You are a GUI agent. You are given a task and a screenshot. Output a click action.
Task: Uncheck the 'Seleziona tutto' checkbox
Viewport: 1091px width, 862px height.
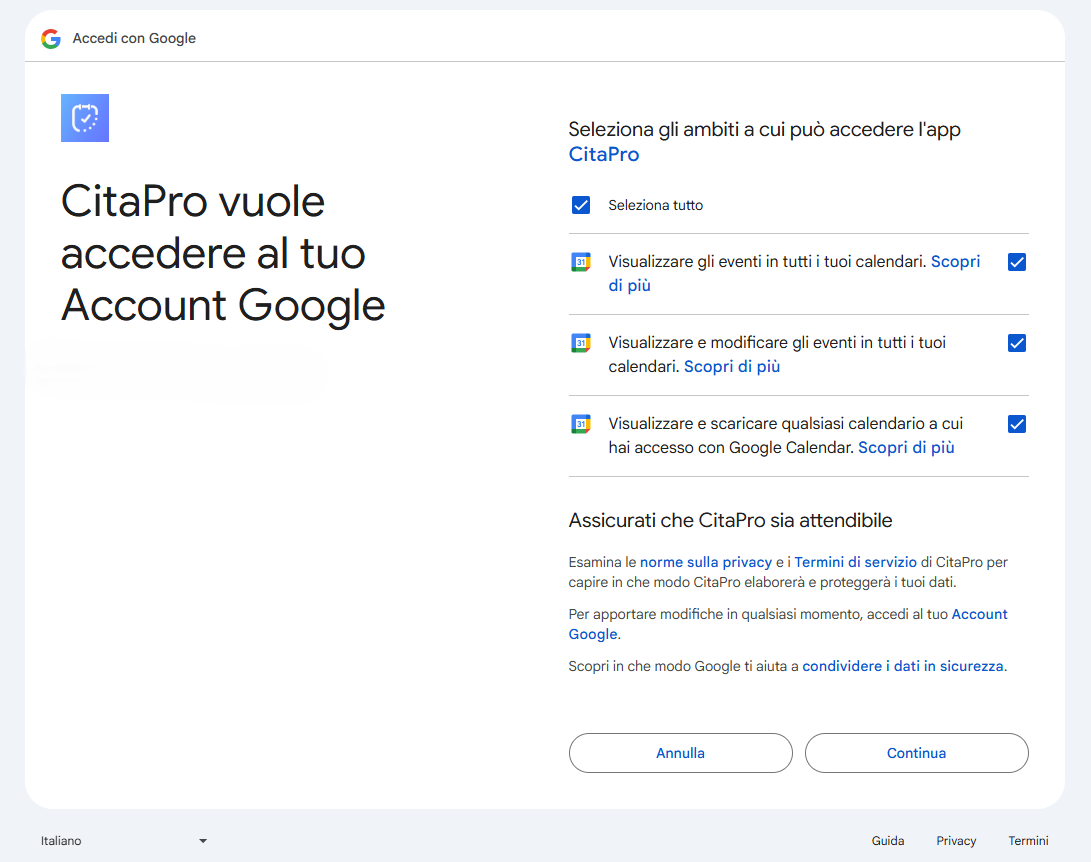click(x=581, y=205)
